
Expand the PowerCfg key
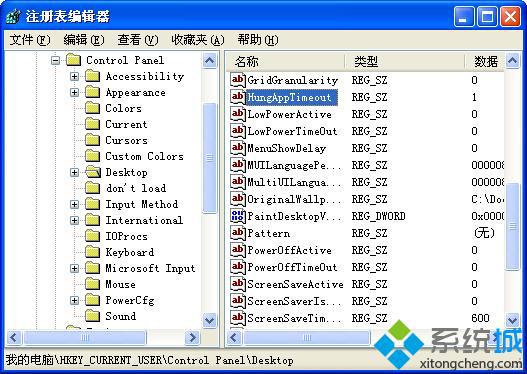(75, 300)
